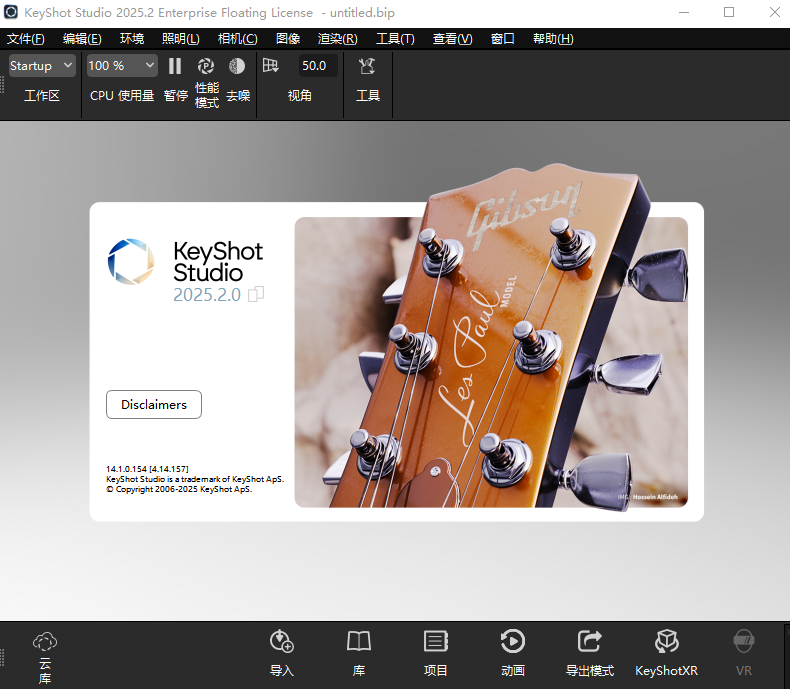The width and height of the screenshot is (790, 689).
Task: Close the KeyShot Studio window
Action: coord(775,12)
